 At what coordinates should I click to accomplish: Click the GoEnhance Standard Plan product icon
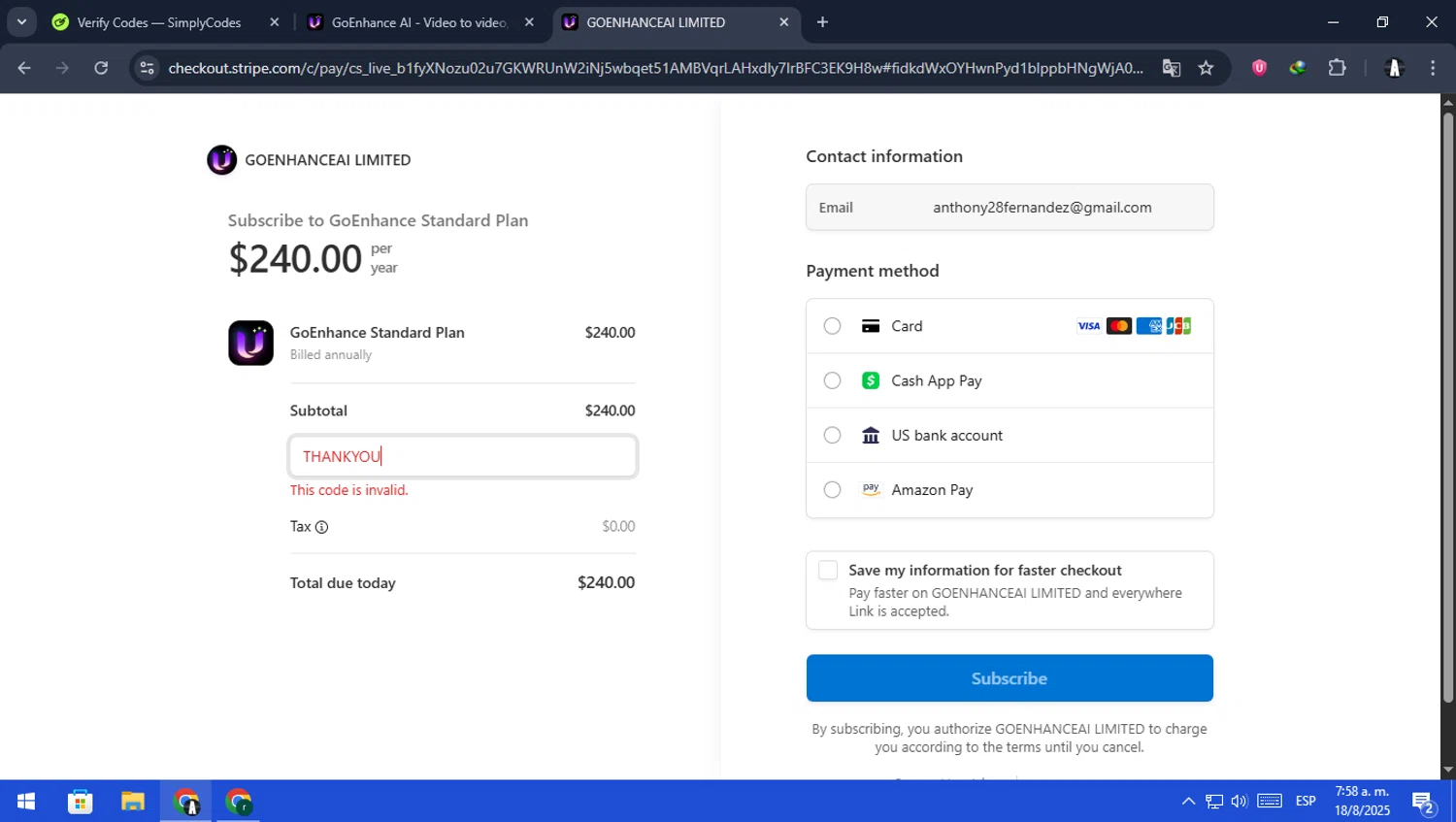coord(250,344)
